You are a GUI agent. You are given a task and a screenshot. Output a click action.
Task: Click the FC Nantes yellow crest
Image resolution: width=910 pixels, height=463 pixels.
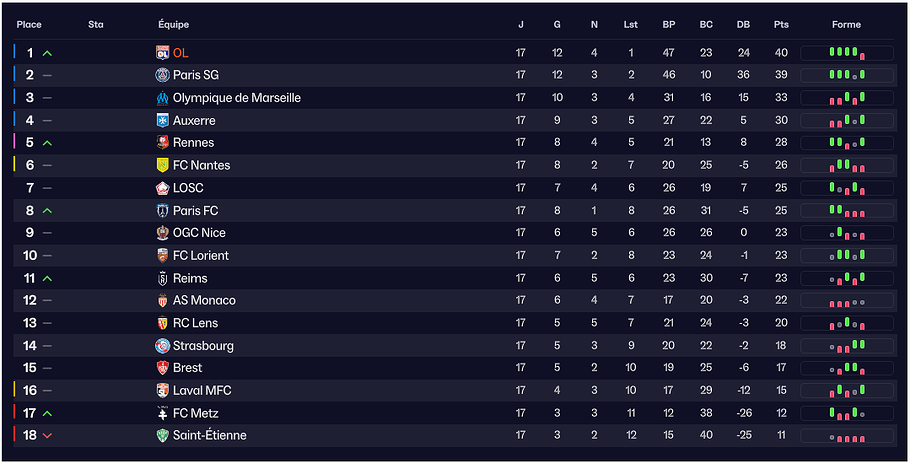pos(162,165)
